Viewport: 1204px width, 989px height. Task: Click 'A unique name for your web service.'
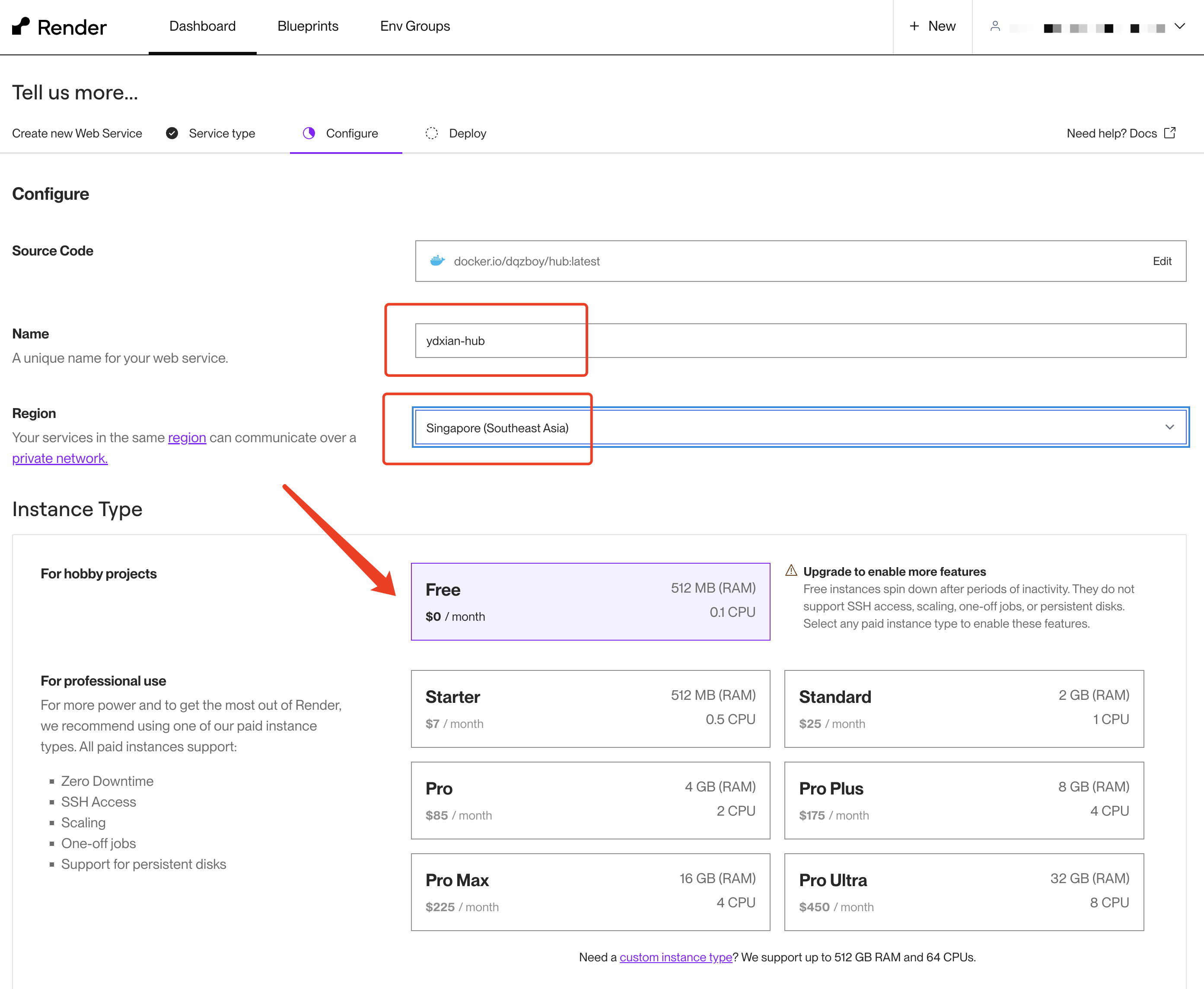click(120, 358)
